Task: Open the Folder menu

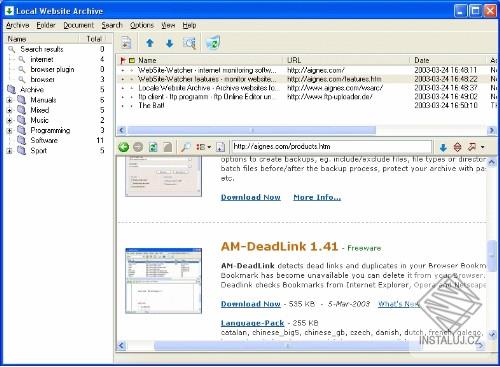Action: tap(46, 25)
